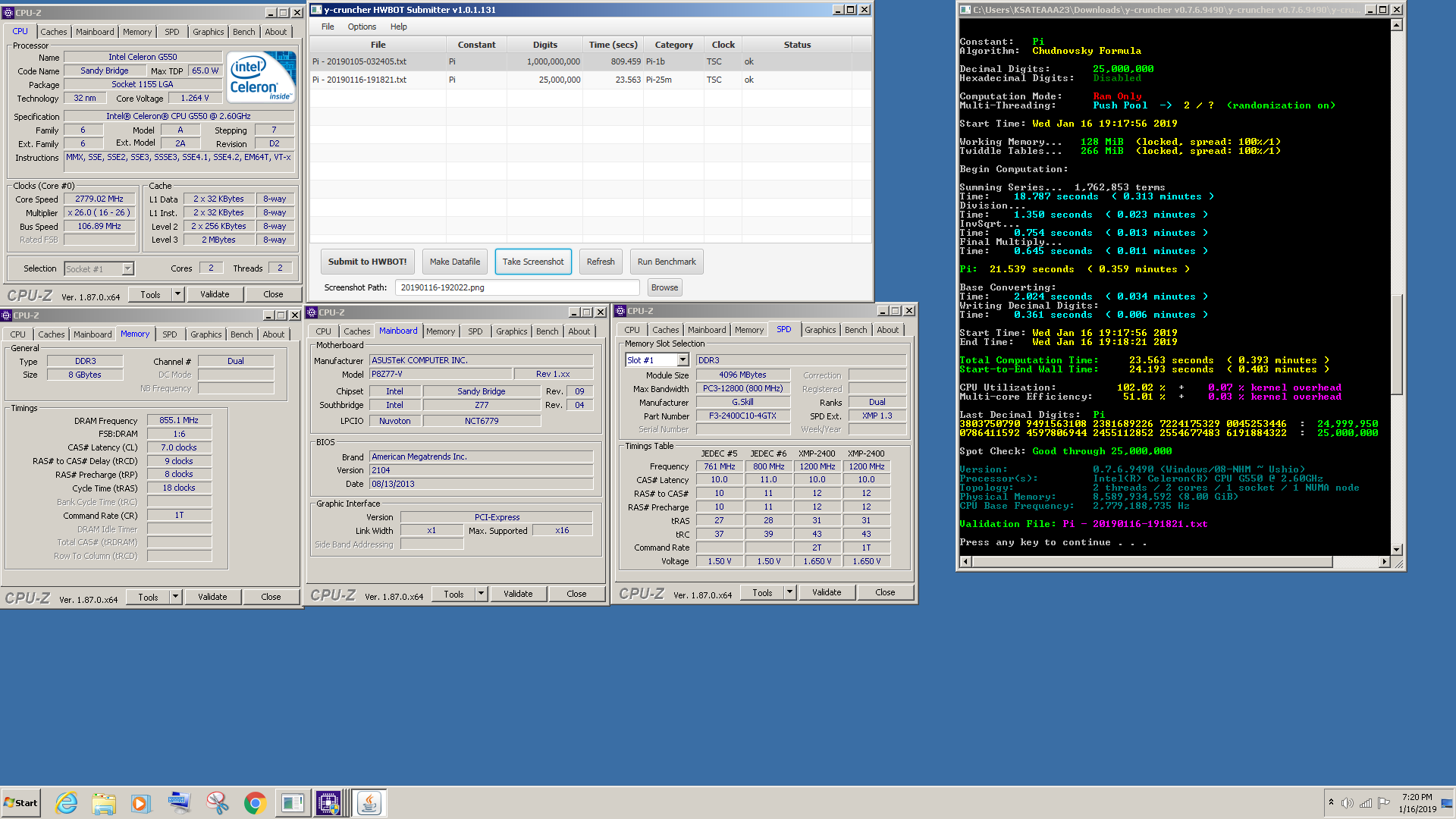Click the Take Screenshot button
This screenshot has height=819, width=1456.
(533, 262)
